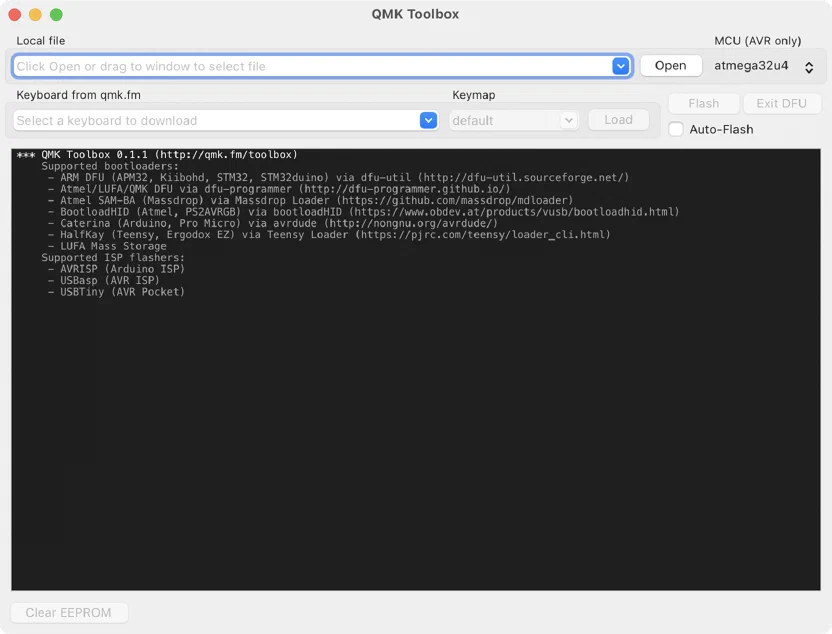Click the MCU (AVR only) label
Viewport: 832px width, 634px height.
758,41
